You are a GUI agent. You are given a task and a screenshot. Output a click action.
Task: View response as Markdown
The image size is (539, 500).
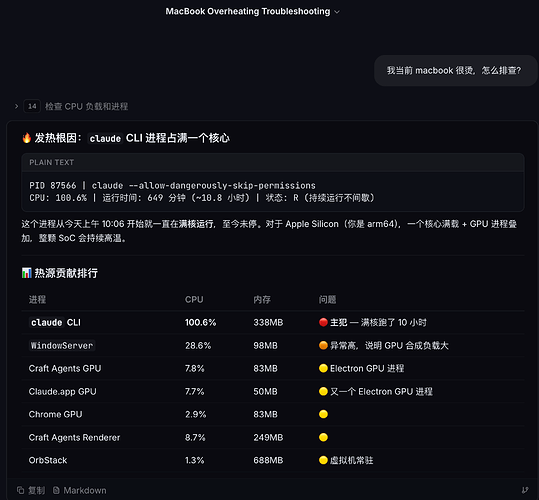tap(80, 490)
